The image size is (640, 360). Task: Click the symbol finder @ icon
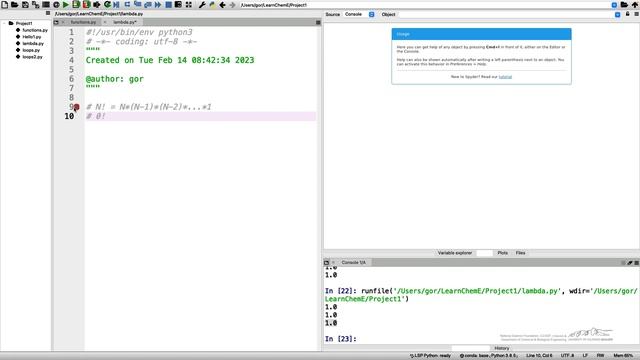tap(56, 4)
